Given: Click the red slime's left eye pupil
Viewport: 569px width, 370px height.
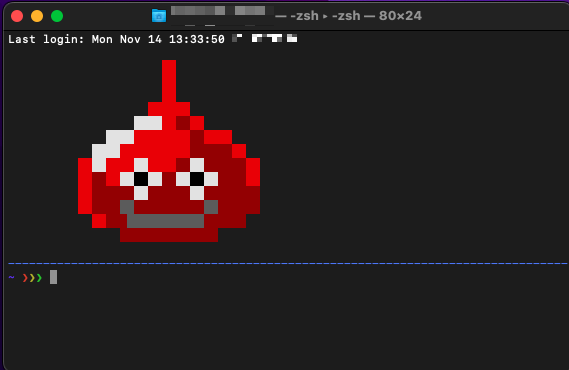Looking at the screenshot, I should 141,179.
